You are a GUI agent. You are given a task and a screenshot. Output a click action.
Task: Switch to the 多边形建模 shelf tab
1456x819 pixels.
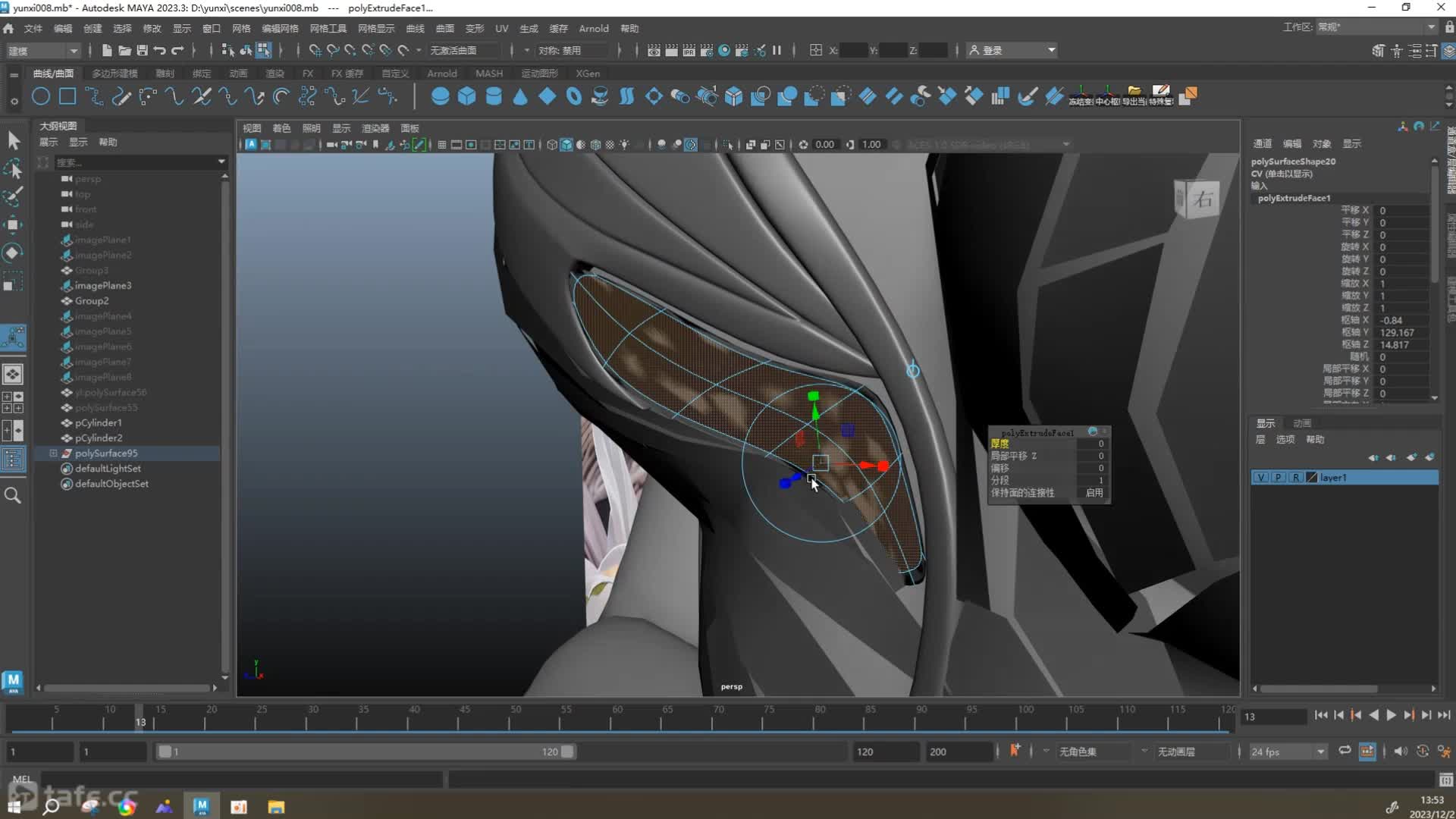115,74
